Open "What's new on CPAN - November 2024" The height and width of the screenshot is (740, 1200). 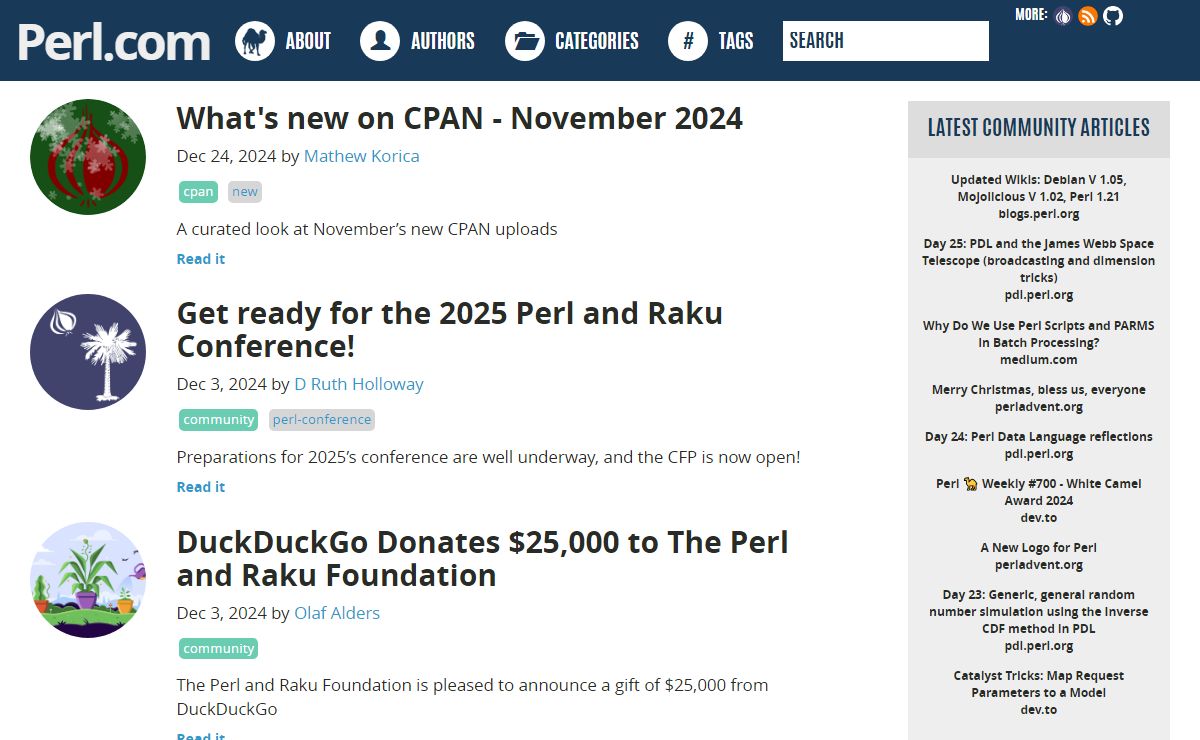[x=460, y=118]
